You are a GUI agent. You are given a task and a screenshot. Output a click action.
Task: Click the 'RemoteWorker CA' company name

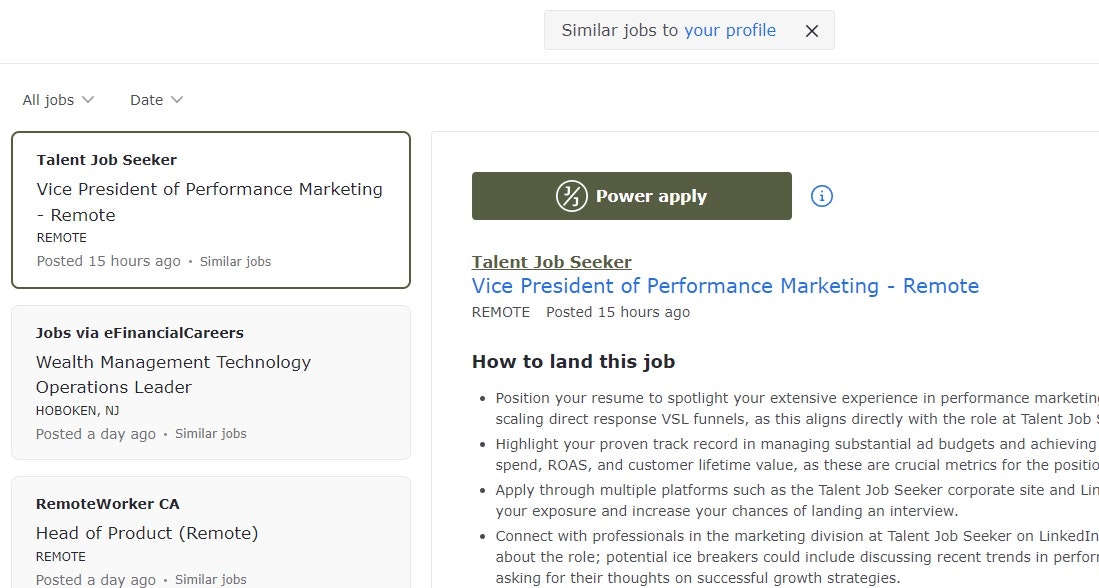coord(108,504)
